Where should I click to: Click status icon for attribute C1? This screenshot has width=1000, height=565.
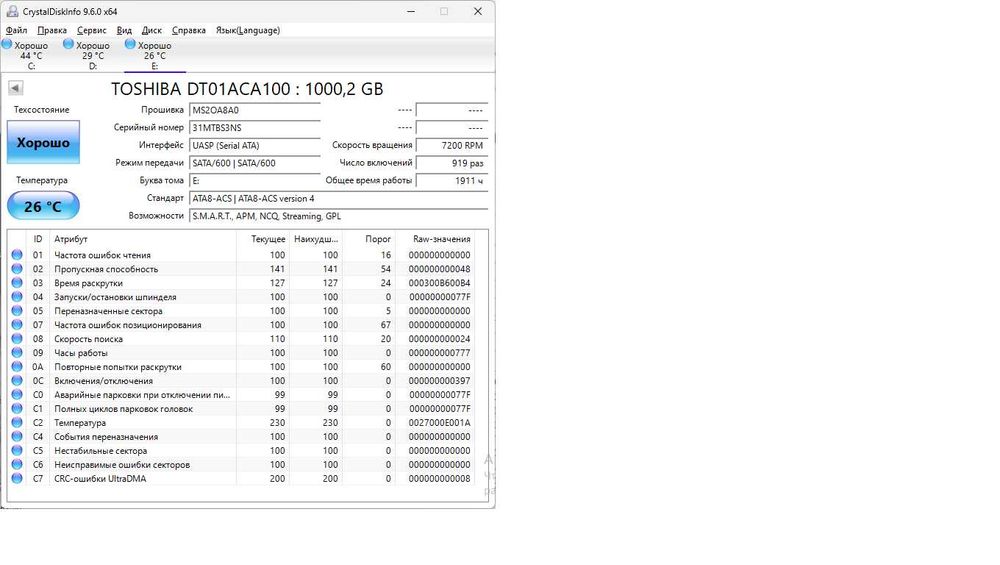tap(17, 408)
